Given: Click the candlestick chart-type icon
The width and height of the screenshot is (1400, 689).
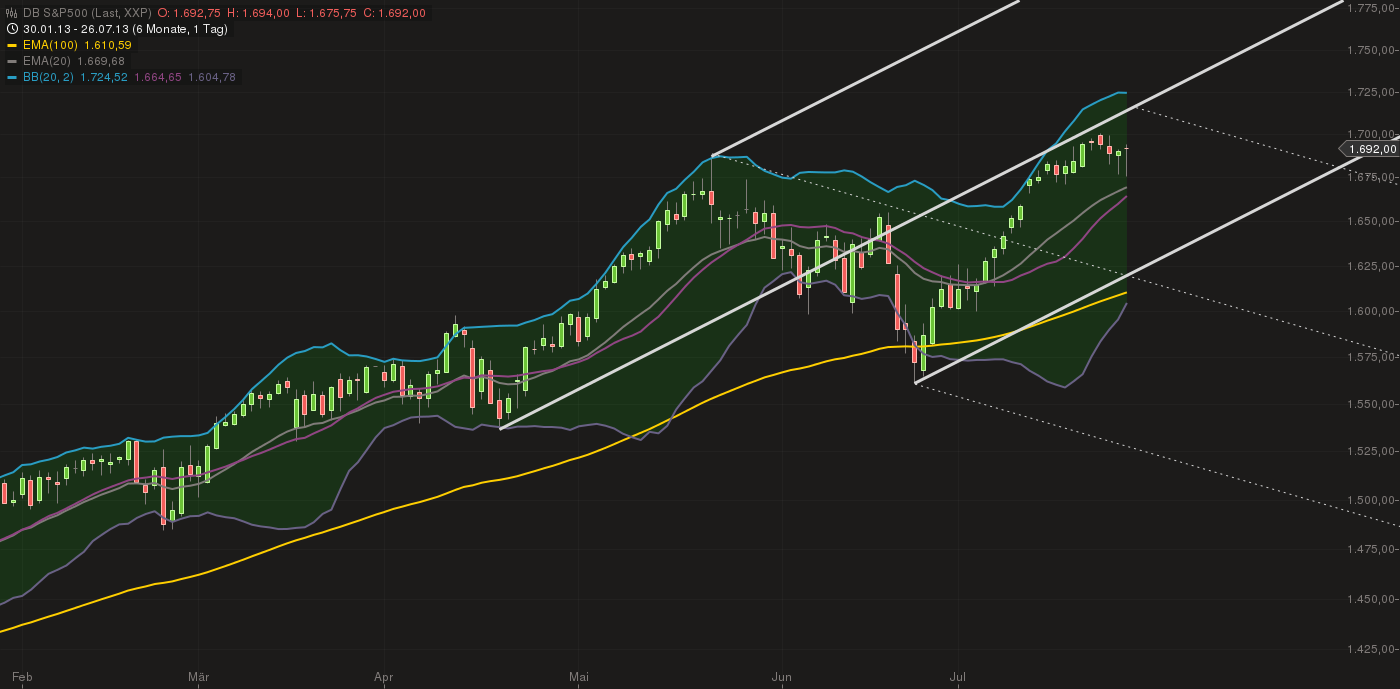Looking at the screenshot, I should (11, 13).
